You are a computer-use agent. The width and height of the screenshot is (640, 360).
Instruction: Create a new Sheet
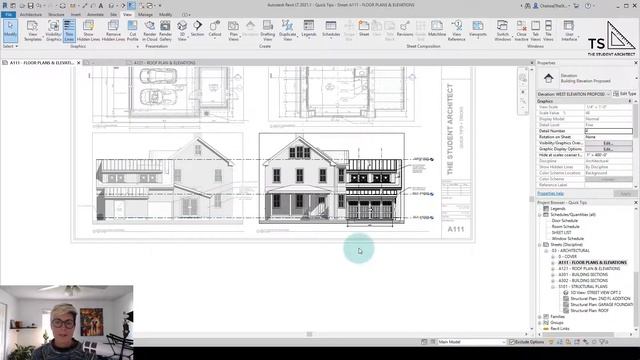pyautogui.click(x=364, y=29)
